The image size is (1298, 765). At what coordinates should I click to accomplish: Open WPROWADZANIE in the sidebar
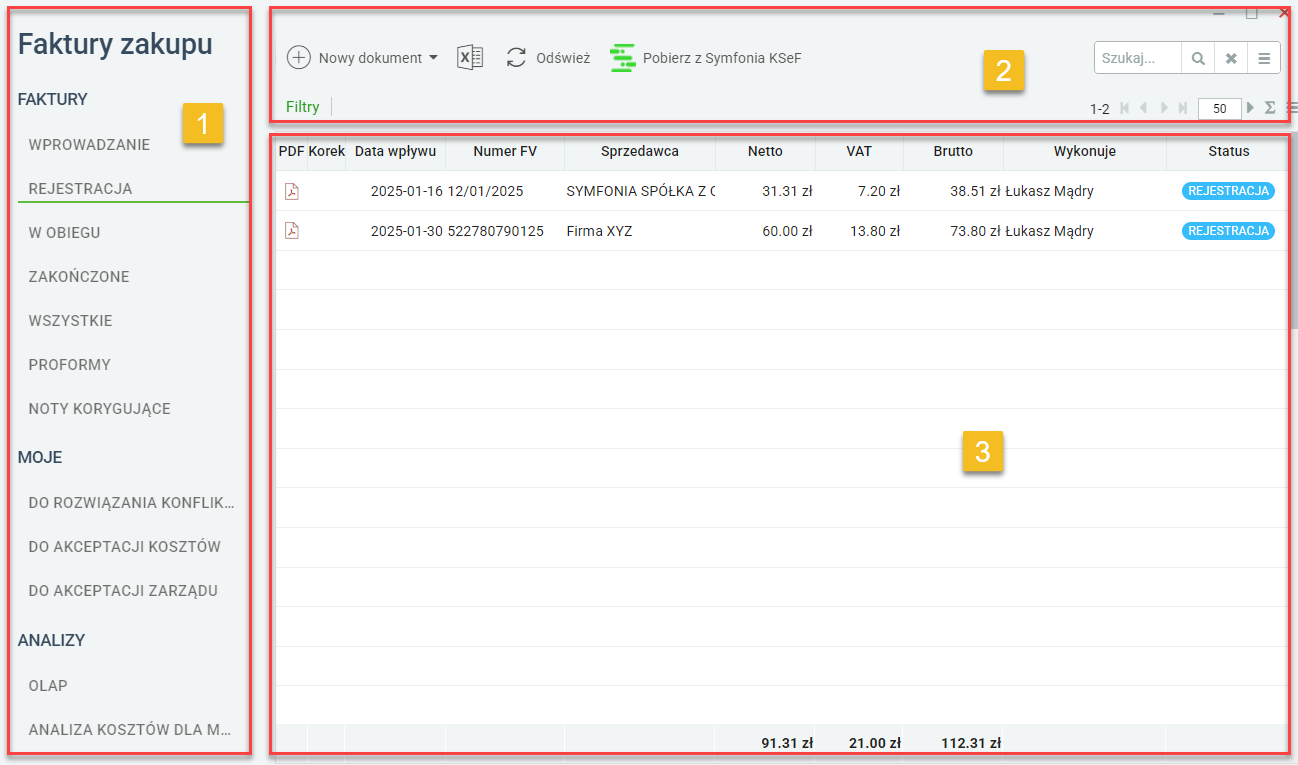(90, 144)
